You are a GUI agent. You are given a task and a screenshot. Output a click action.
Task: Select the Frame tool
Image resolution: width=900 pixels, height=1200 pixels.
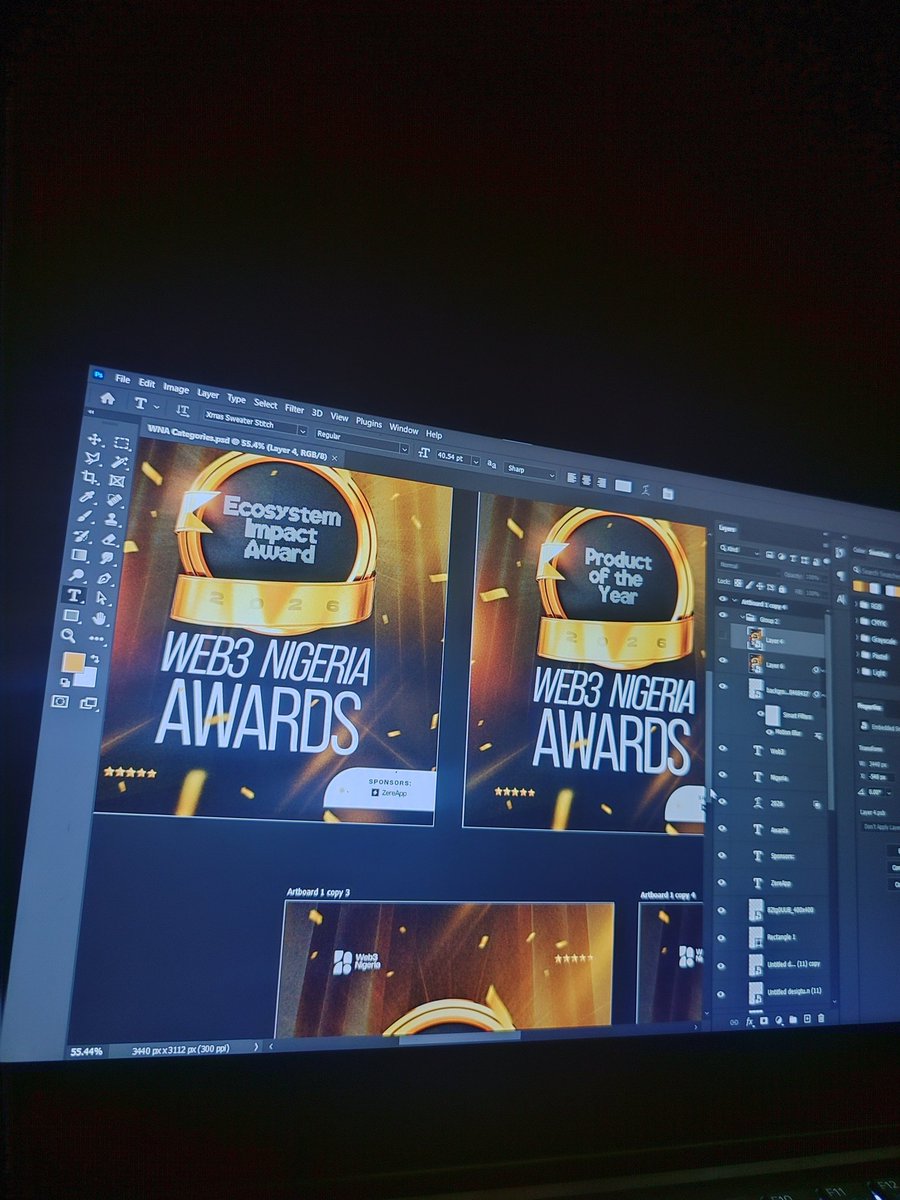tap(116, 480)
